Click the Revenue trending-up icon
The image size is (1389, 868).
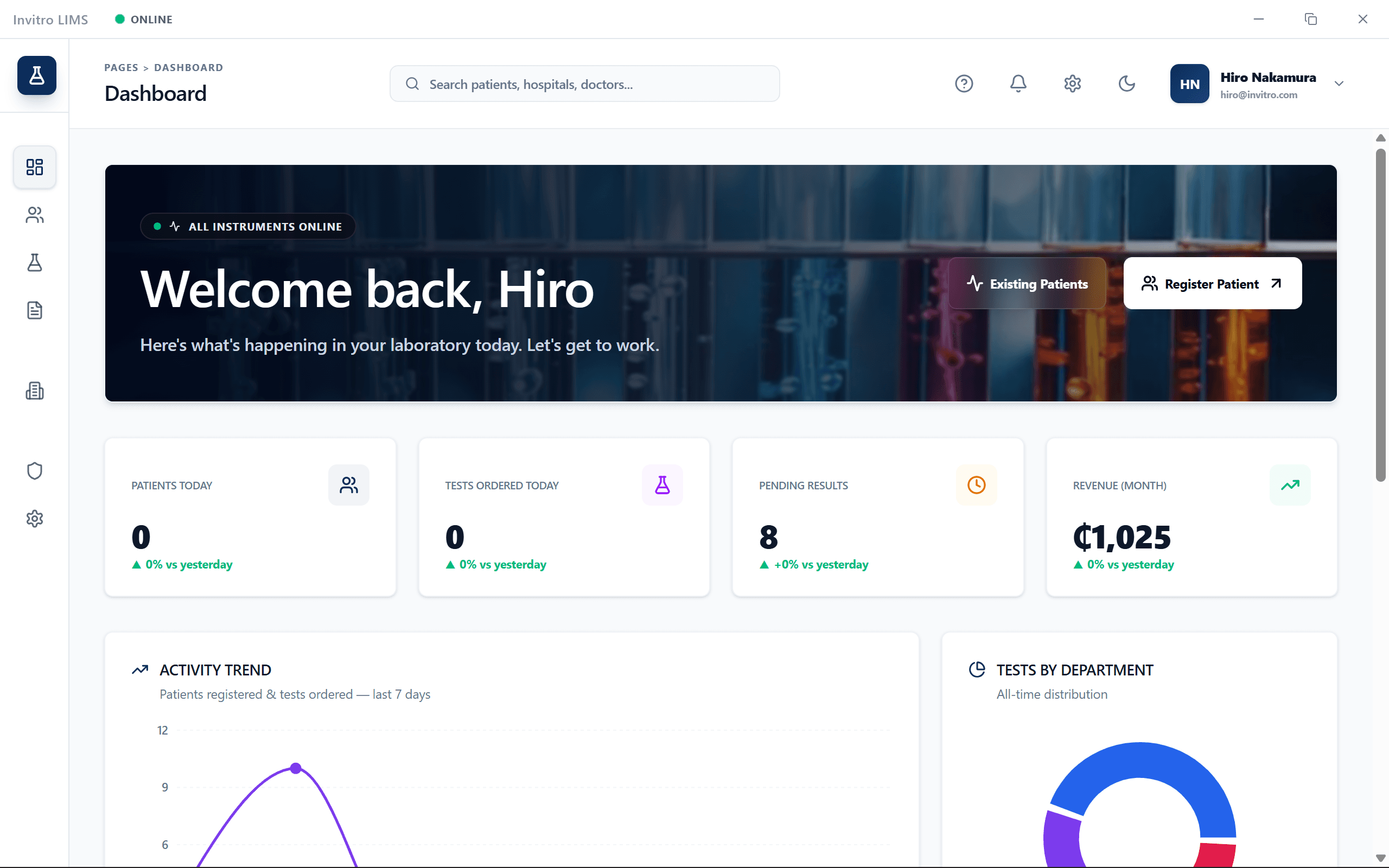click(1290, 485)
